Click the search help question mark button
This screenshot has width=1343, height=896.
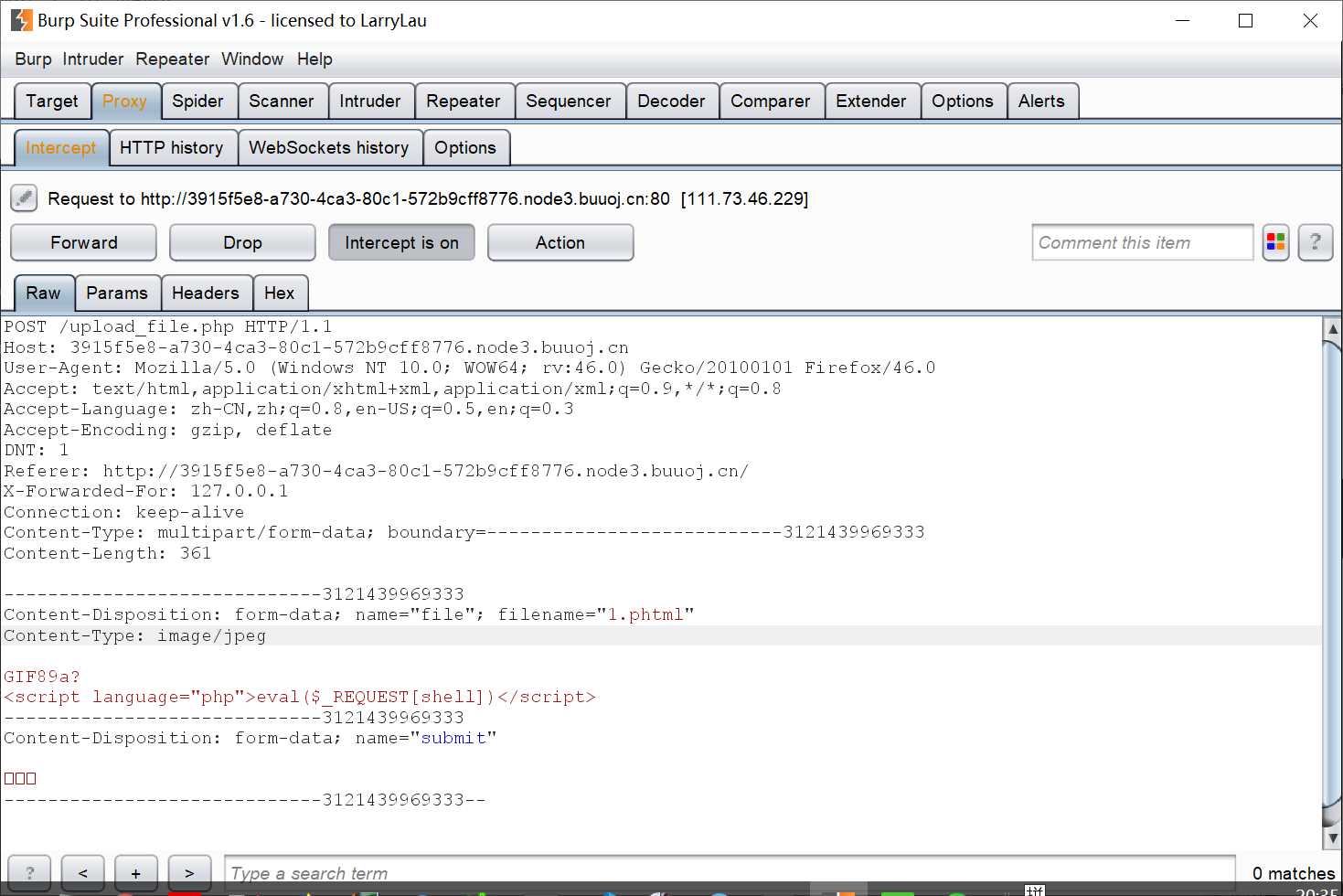click(x=30, y=873)
